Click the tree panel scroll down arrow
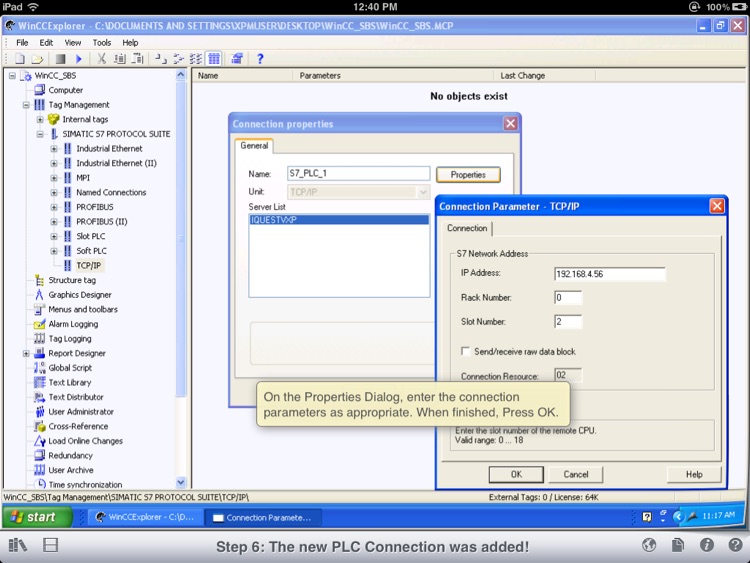 point(181,483)
